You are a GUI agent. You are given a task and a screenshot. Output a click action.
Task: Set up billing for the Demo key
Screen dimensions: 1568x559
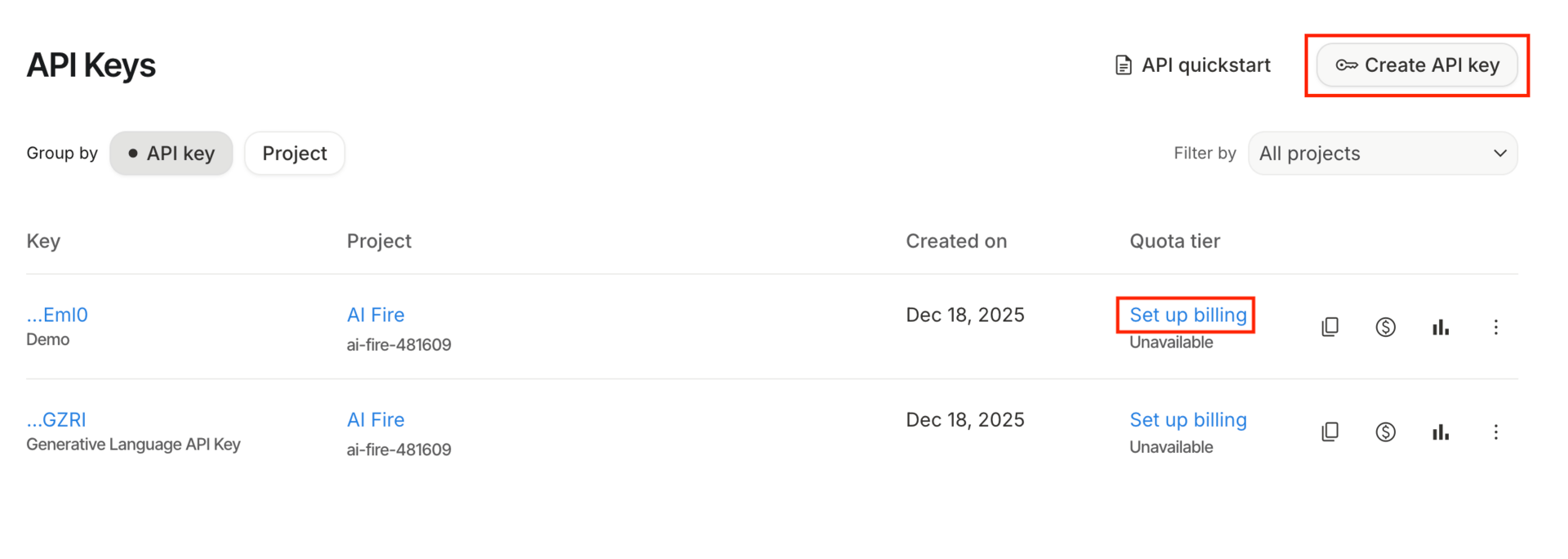(x=1187, y=315)
